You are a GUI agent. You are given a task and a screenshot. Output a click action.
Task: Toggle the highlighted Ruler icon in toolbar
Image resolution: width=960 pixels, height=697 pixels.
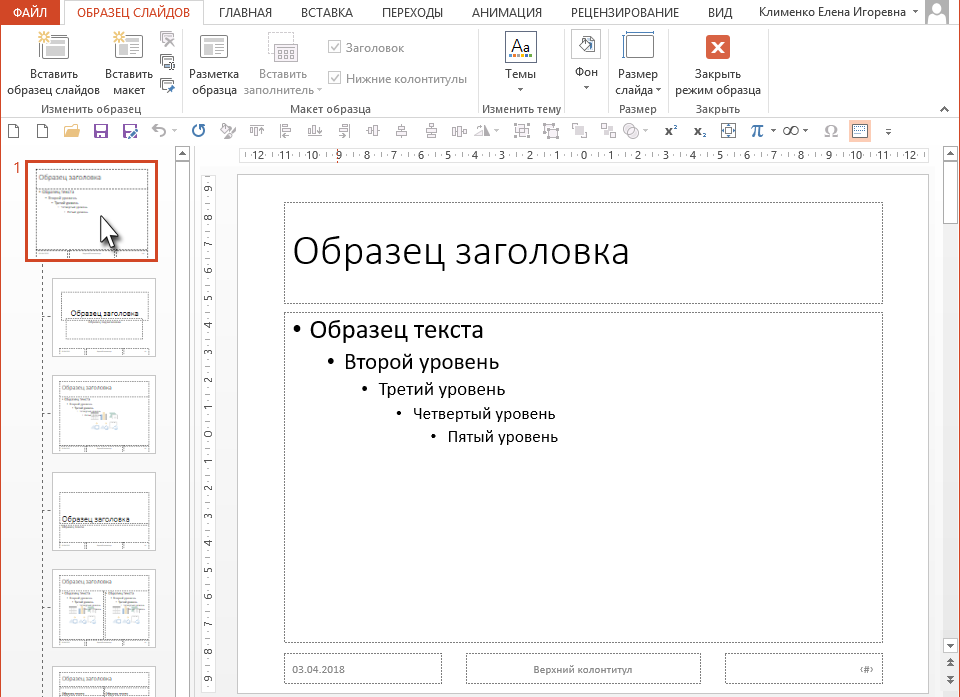tap(860, 130)
